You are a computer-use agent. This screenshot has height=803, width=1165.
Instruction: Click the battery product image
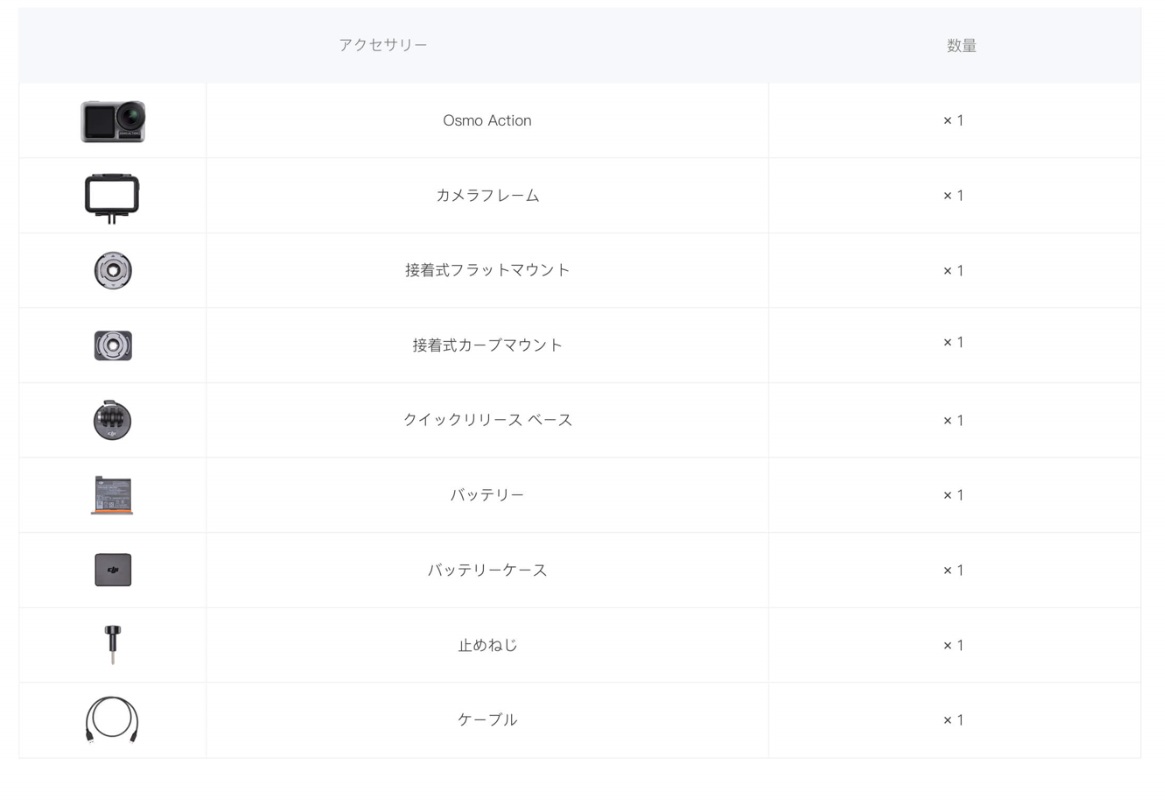point(112,495)
